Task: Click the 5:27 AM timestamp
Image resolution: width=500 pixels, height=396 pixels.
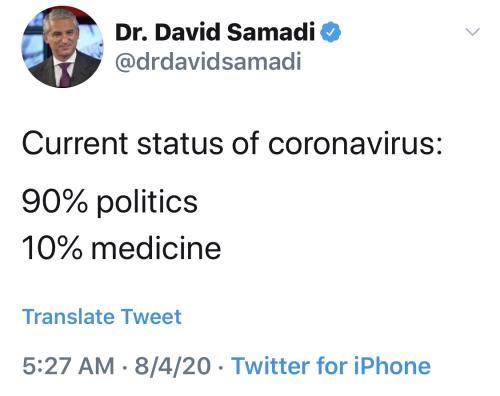Action: (x=68, y=366)
